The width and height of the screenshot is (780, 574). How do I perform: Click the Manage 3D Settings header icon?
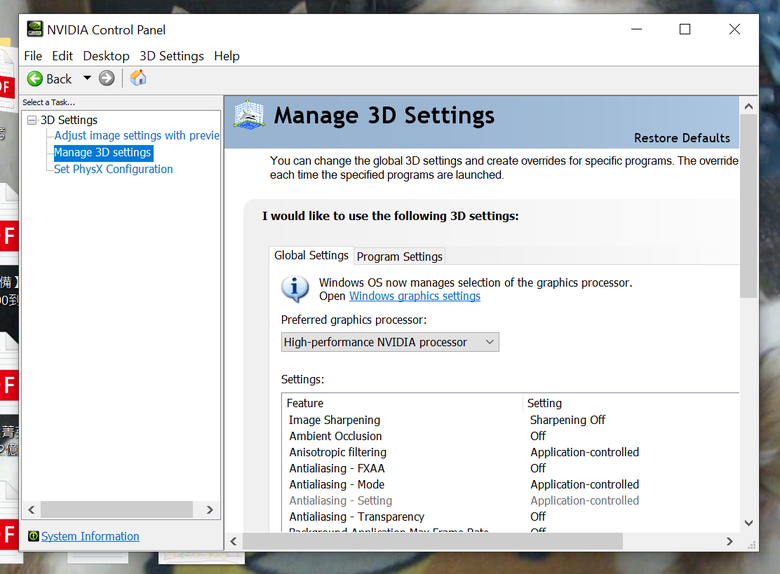tap(249, 115)
